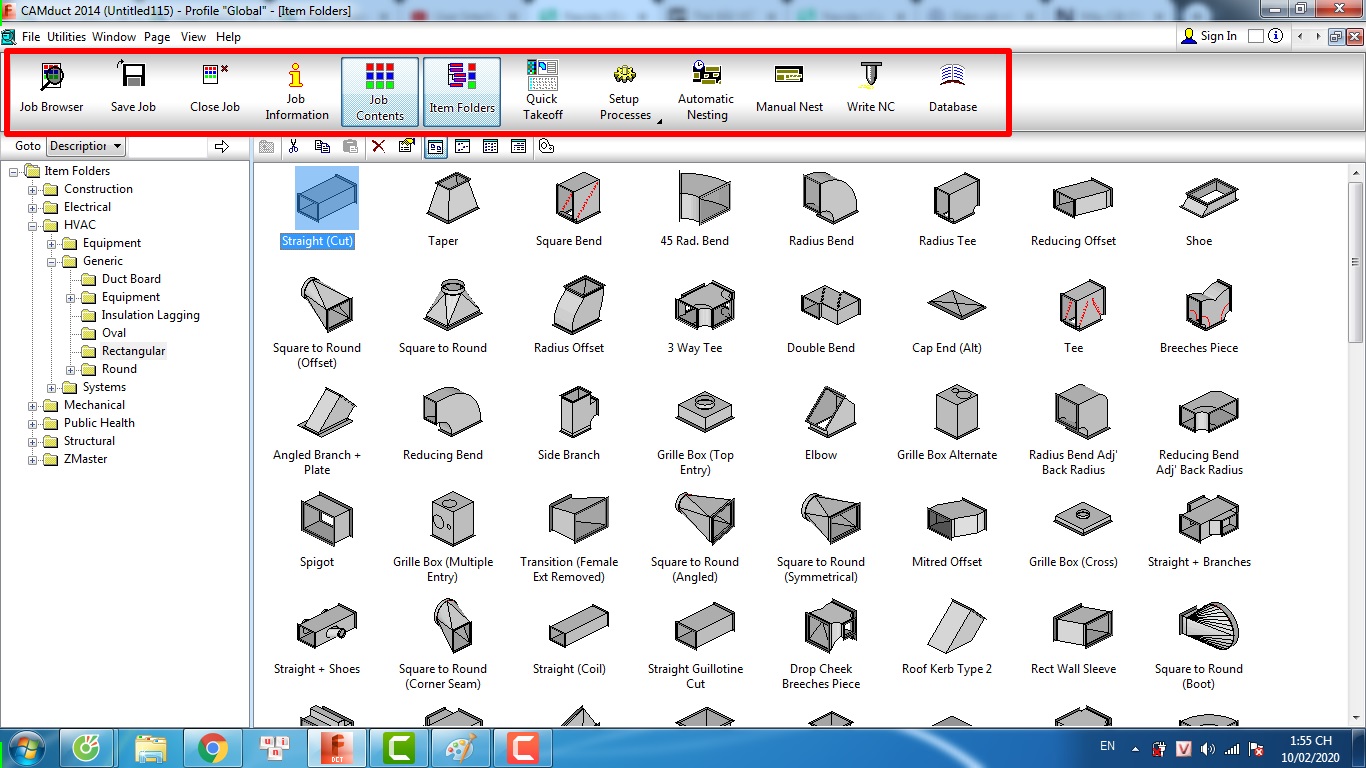The height and width of the screenshot is (768, 1366).
Task: Click the Properties icon in the item toolbar
Action: (x=406, y=146)
